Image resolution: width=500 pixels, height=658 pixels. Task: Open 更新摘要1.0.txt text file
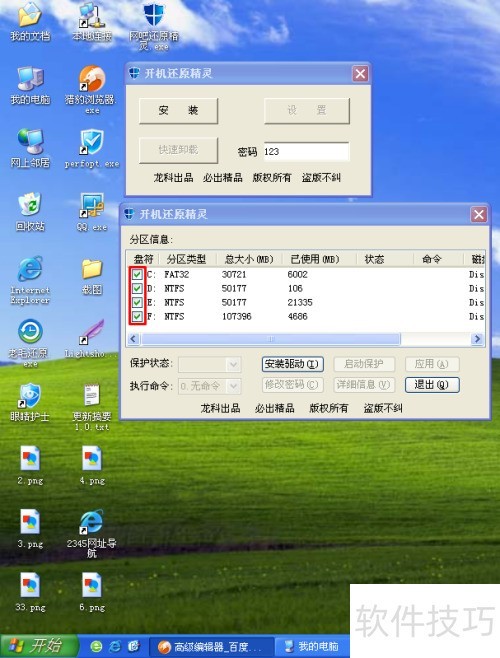click(x=92, y=407)
